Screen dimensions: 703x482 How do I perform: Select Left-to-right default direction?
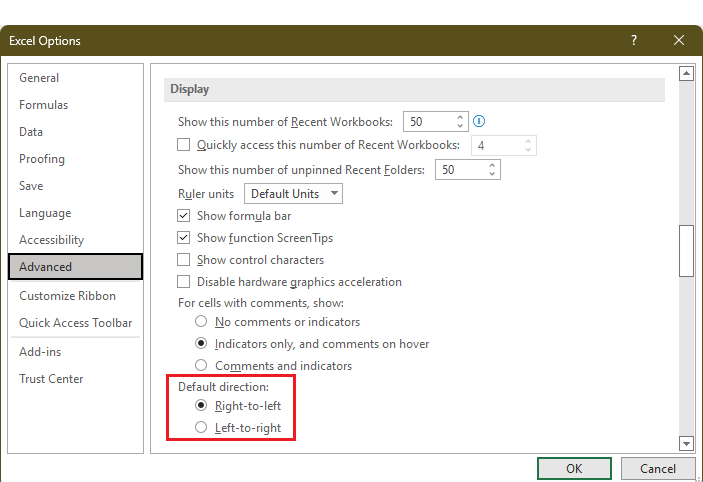click(201, 427)
